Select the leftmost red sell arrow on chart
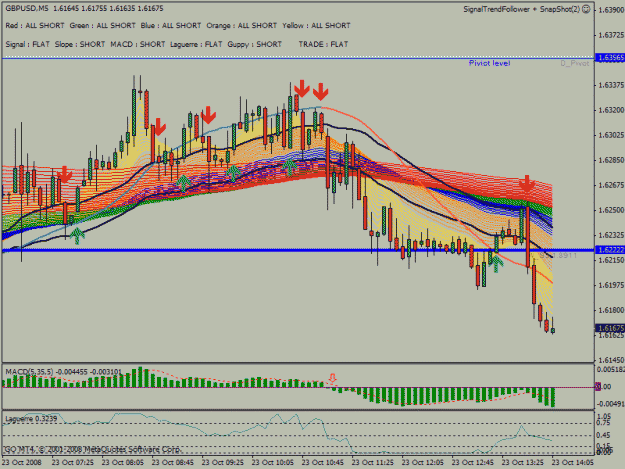 point(65,175)
